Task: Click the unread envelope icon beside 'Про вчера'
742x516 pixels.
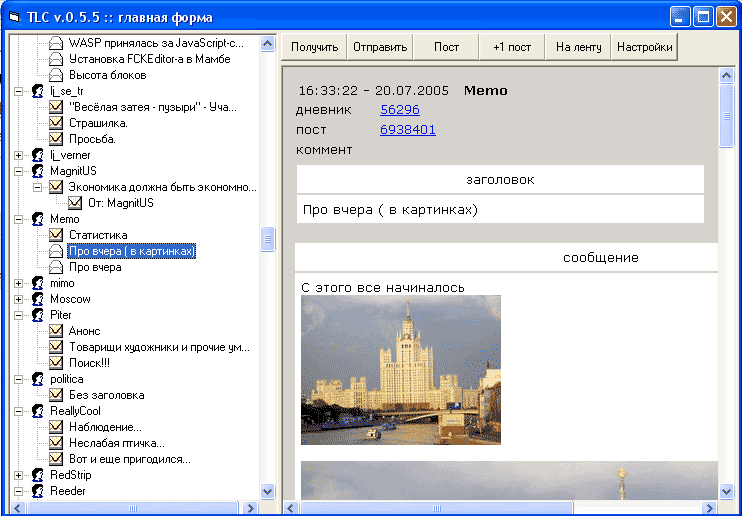Action: 56,267
